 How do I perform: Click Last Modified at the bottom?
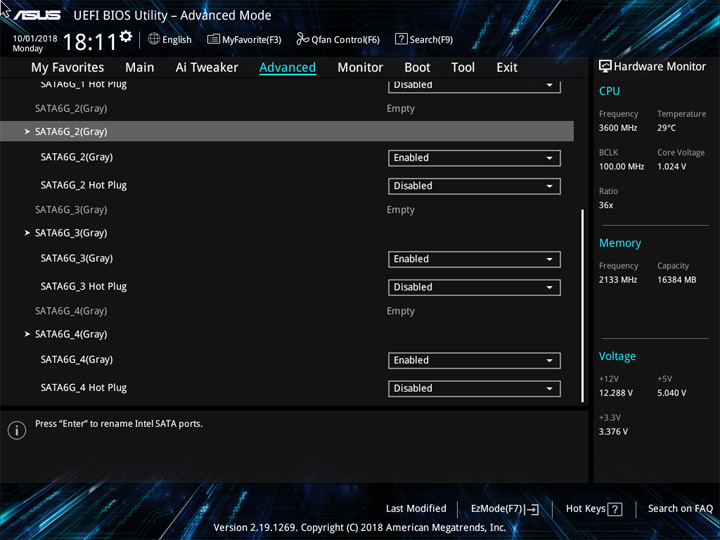coord(416,509)
